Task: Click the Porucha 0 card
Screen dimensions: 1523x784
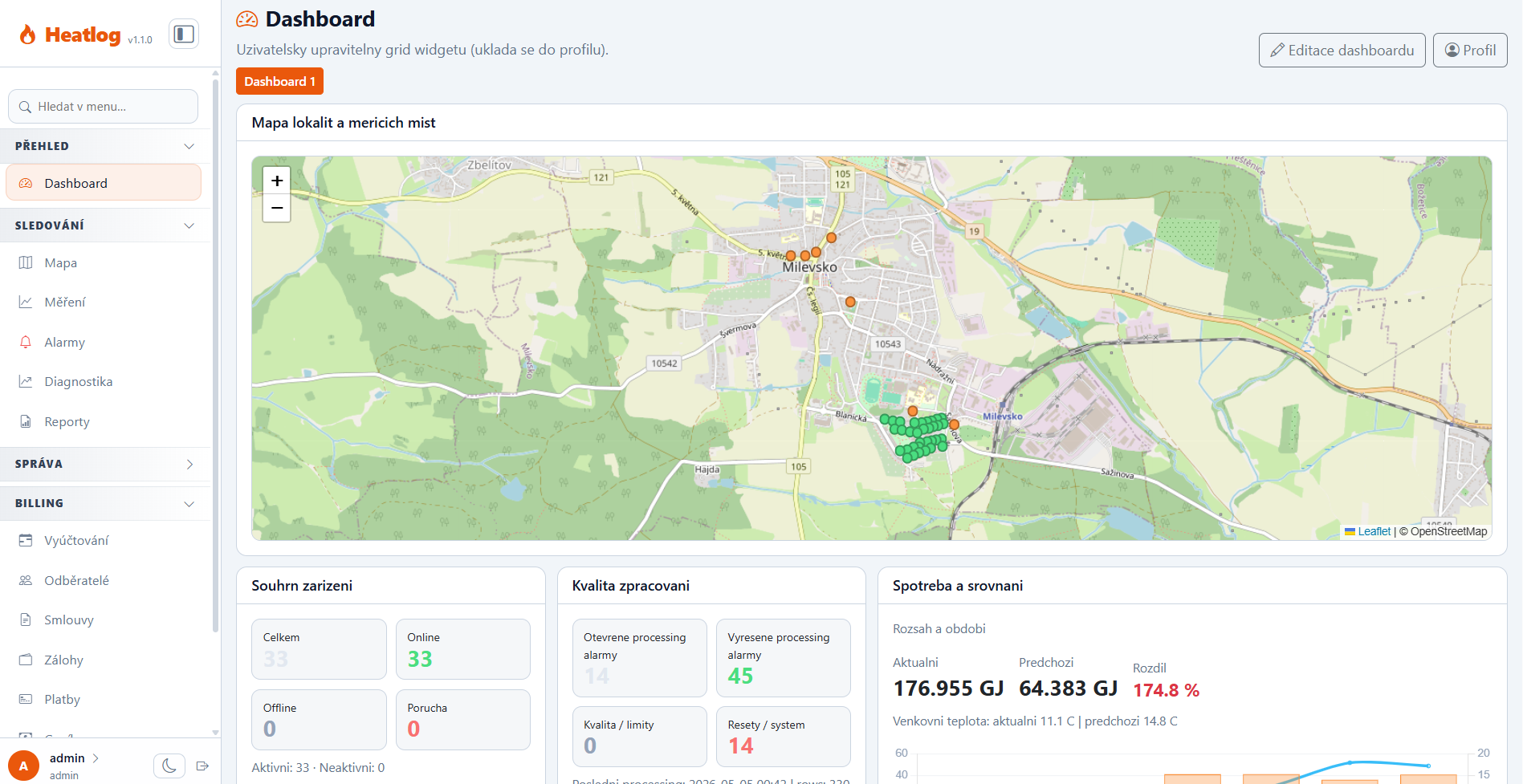Action: click(463, 720)
